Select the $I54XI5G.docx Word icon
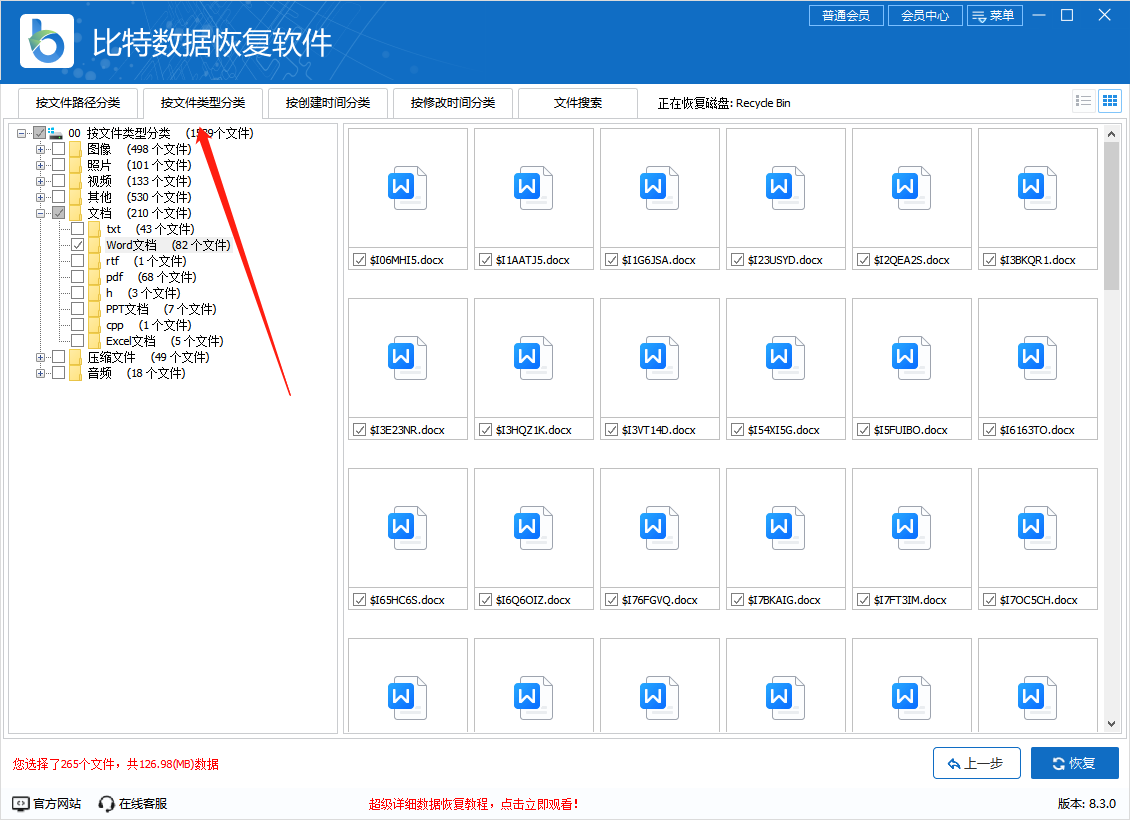 (786, 358)
